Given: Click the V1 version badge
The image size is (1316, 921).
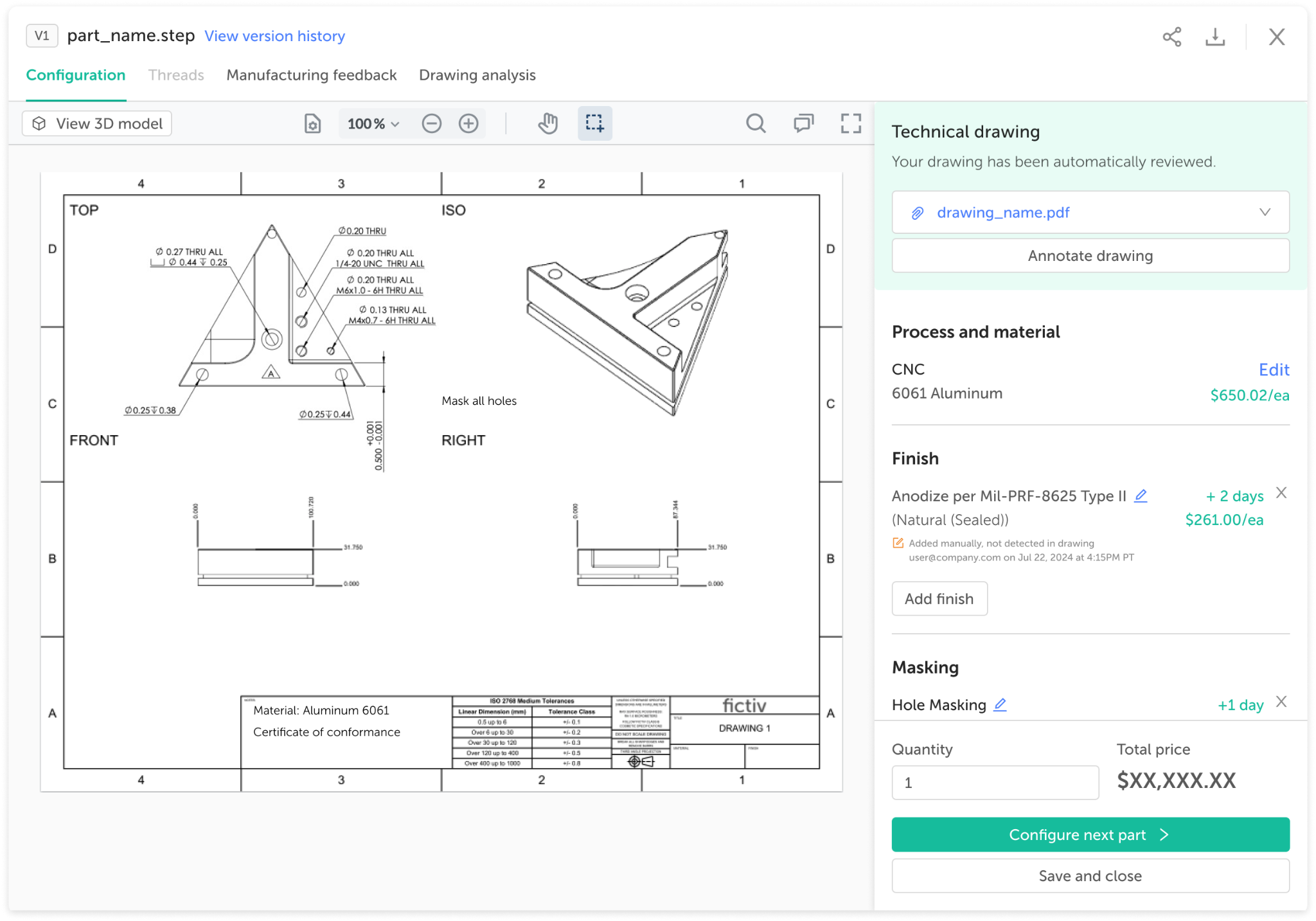Looking at the screenshot, I should [42, 36].
